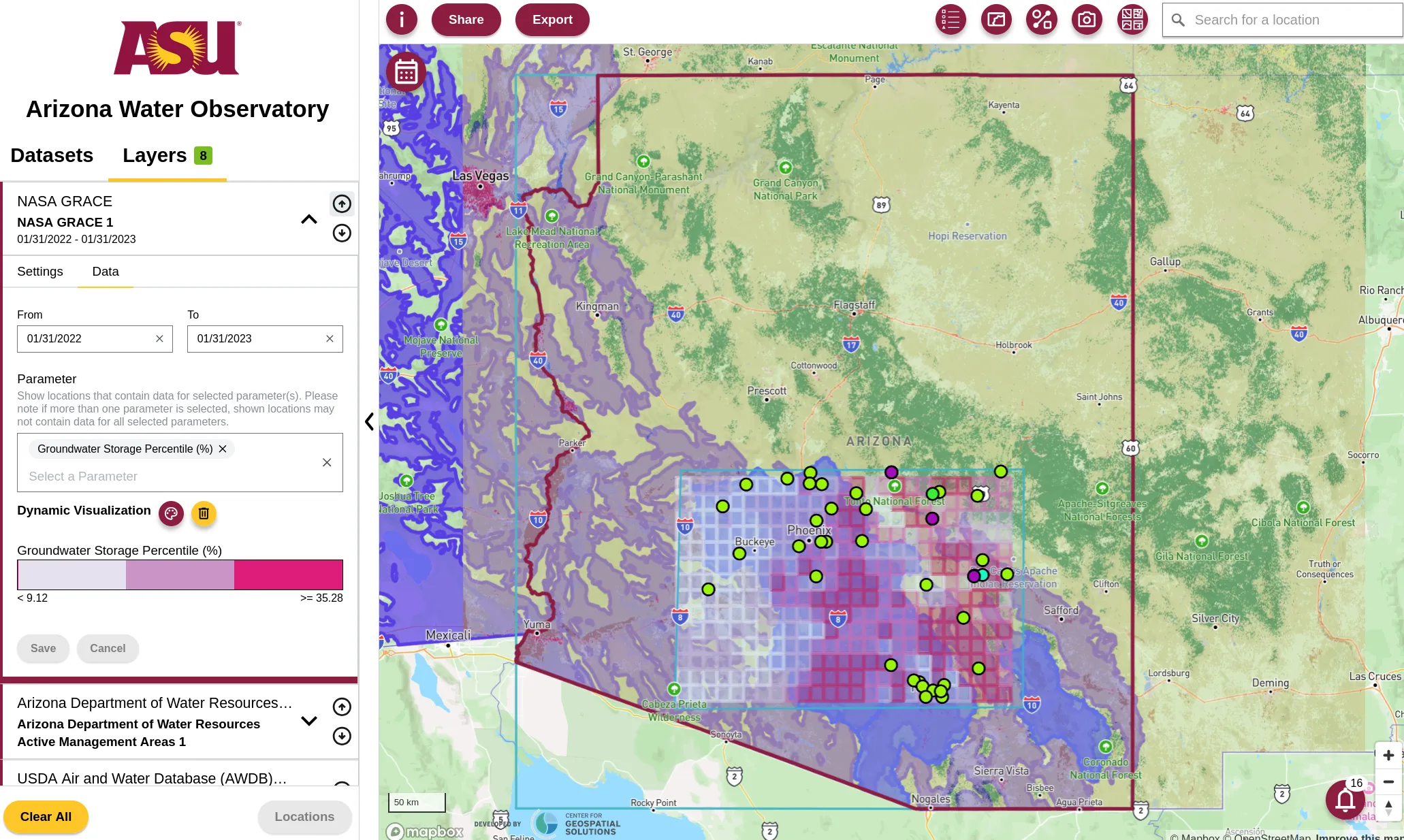Image resolution: width=1404 pixels, height=840 pixels.
Task: Click the Flagstaff label on map
Action: pyautogui.click(x=855, y=305)
